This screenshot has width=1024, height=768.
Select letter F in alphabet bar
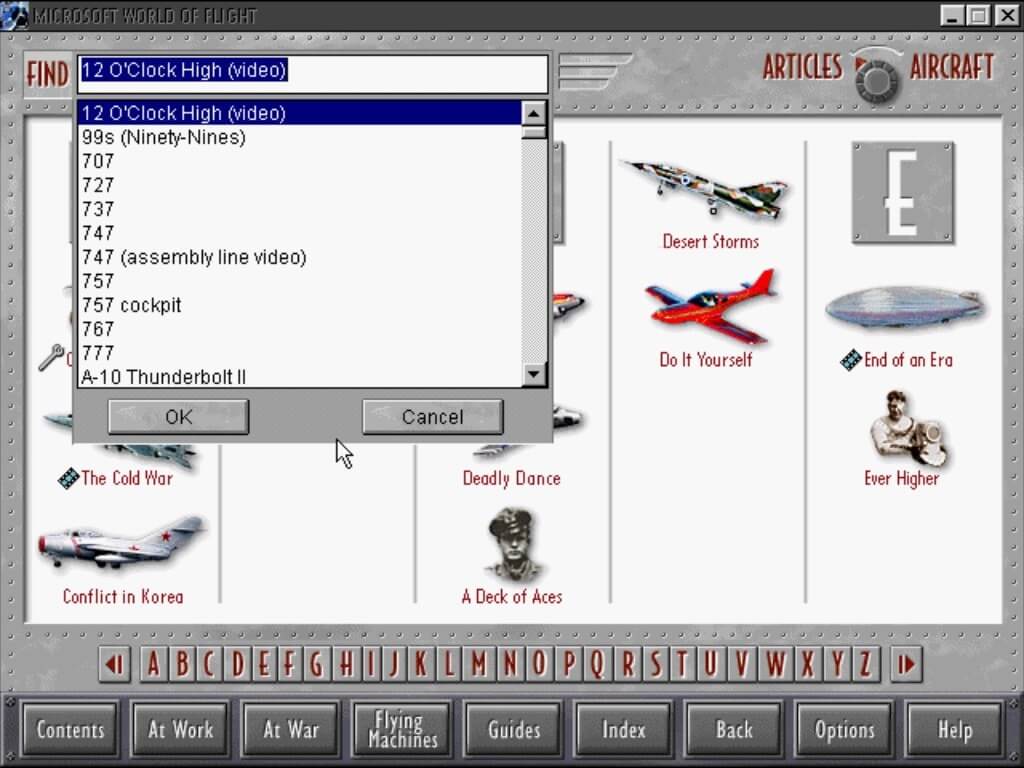tap(288, 665)
